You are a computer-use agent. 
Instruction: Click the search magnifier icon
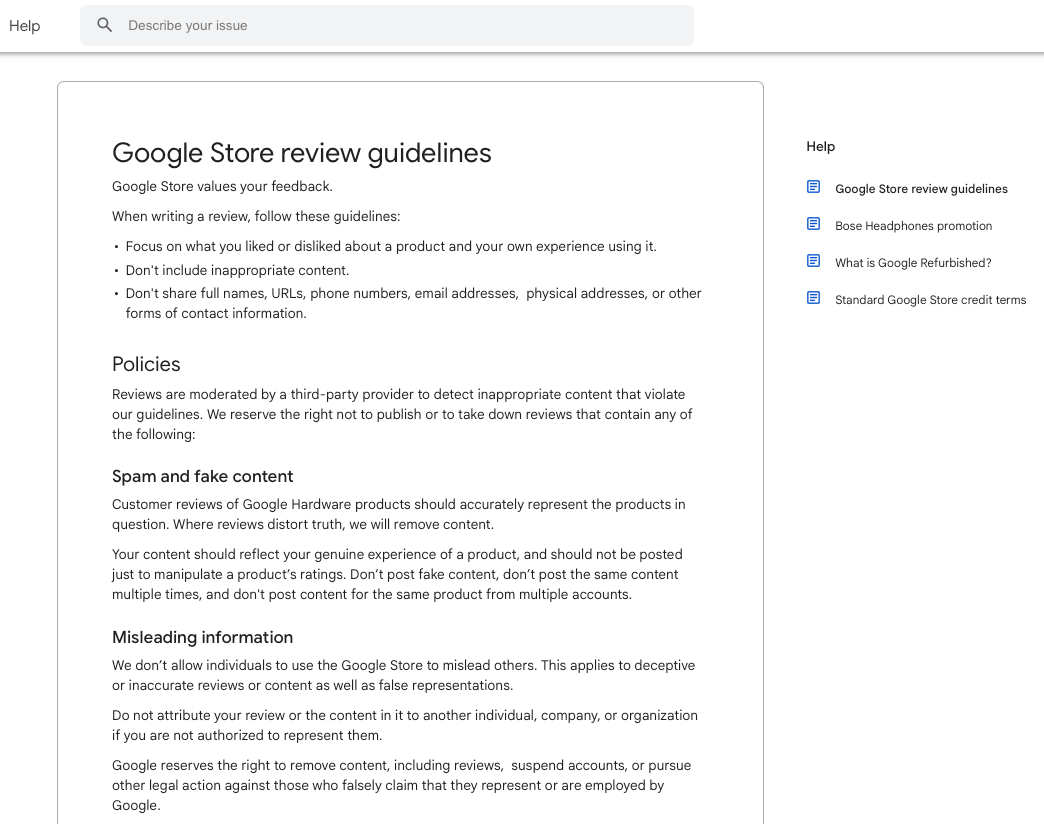105,25
